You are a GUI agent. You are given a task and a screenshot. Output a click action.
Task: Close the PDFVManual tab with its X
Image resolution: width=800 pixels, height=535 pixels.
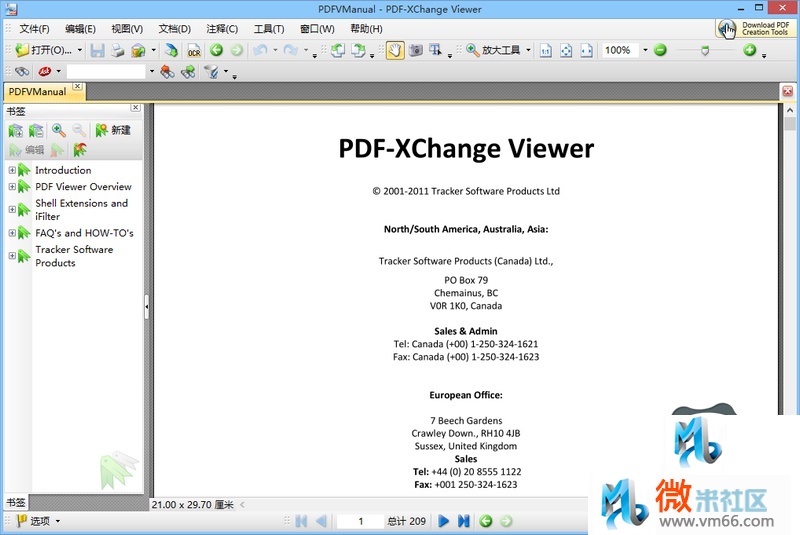click(x=77, y=86)
